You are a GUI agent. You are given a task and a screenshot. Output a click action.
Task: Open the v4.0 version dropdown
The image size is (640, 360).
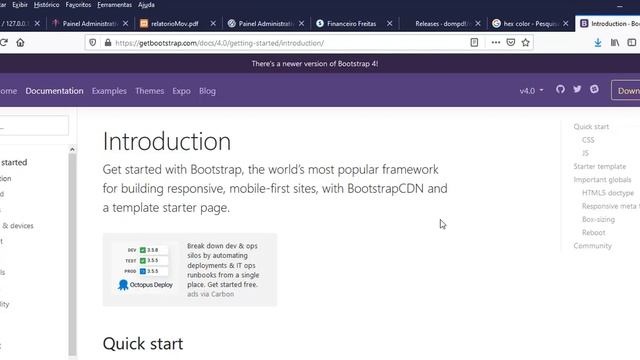(x=531, y=91)
